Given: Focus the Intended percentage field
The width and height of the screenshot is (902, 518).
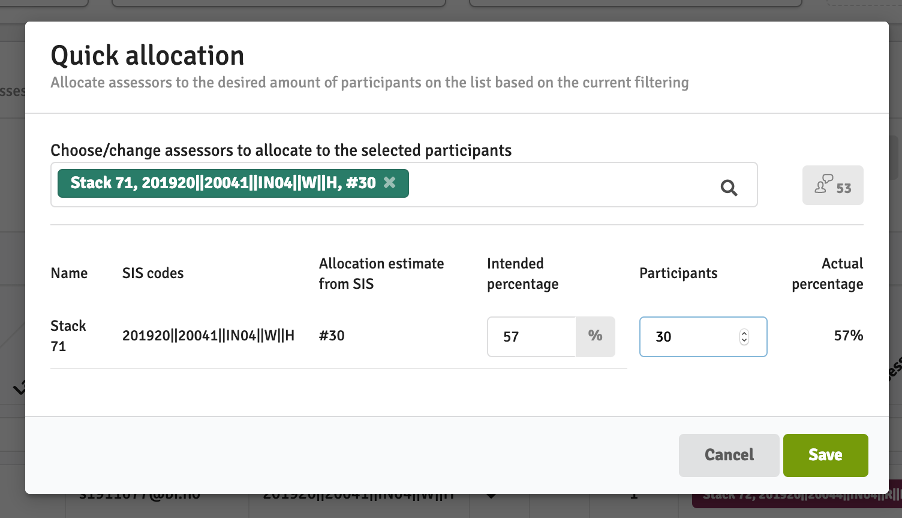Looking at the screenshot, I should tap(531, 337).
